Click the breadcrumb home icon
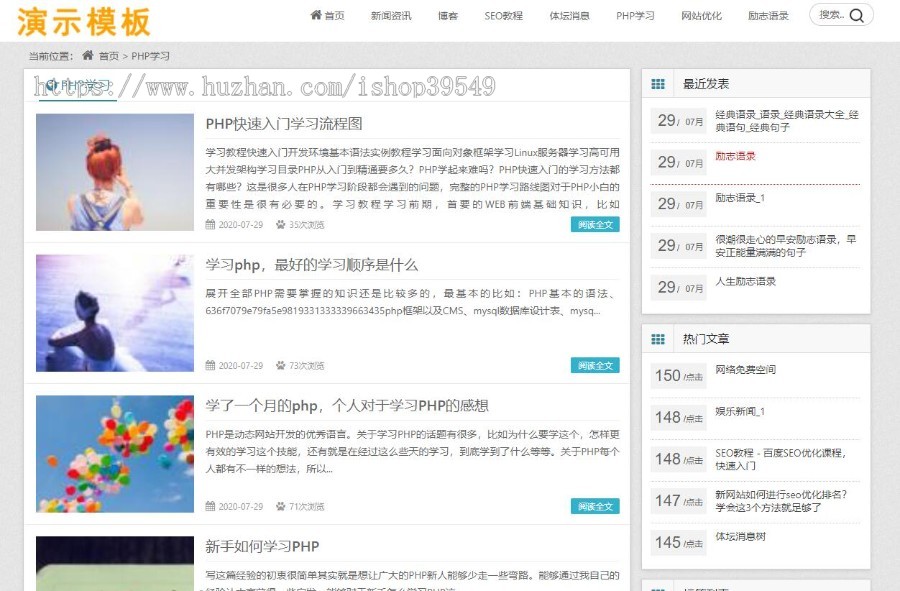Viewport: 900px width, 591px height. [x=88, y=56]
